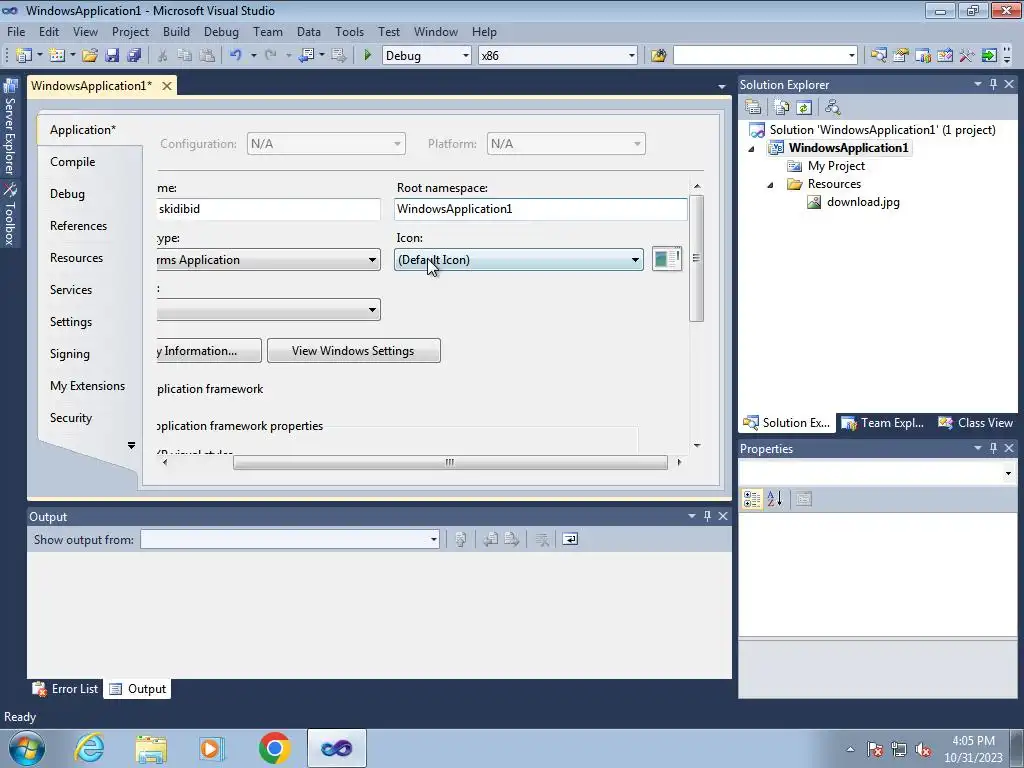Click the Root namespace input field
The height and width of the screenshot is (768, 1024).
tap(541, 209)
